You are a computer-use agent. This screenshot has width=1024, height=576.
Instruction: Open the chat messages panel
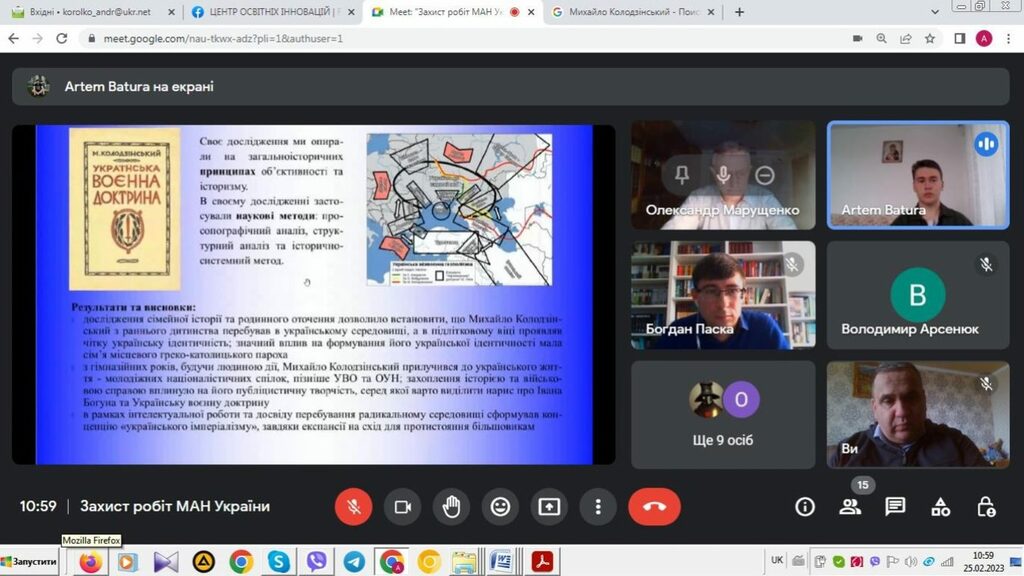pos(895,506)
